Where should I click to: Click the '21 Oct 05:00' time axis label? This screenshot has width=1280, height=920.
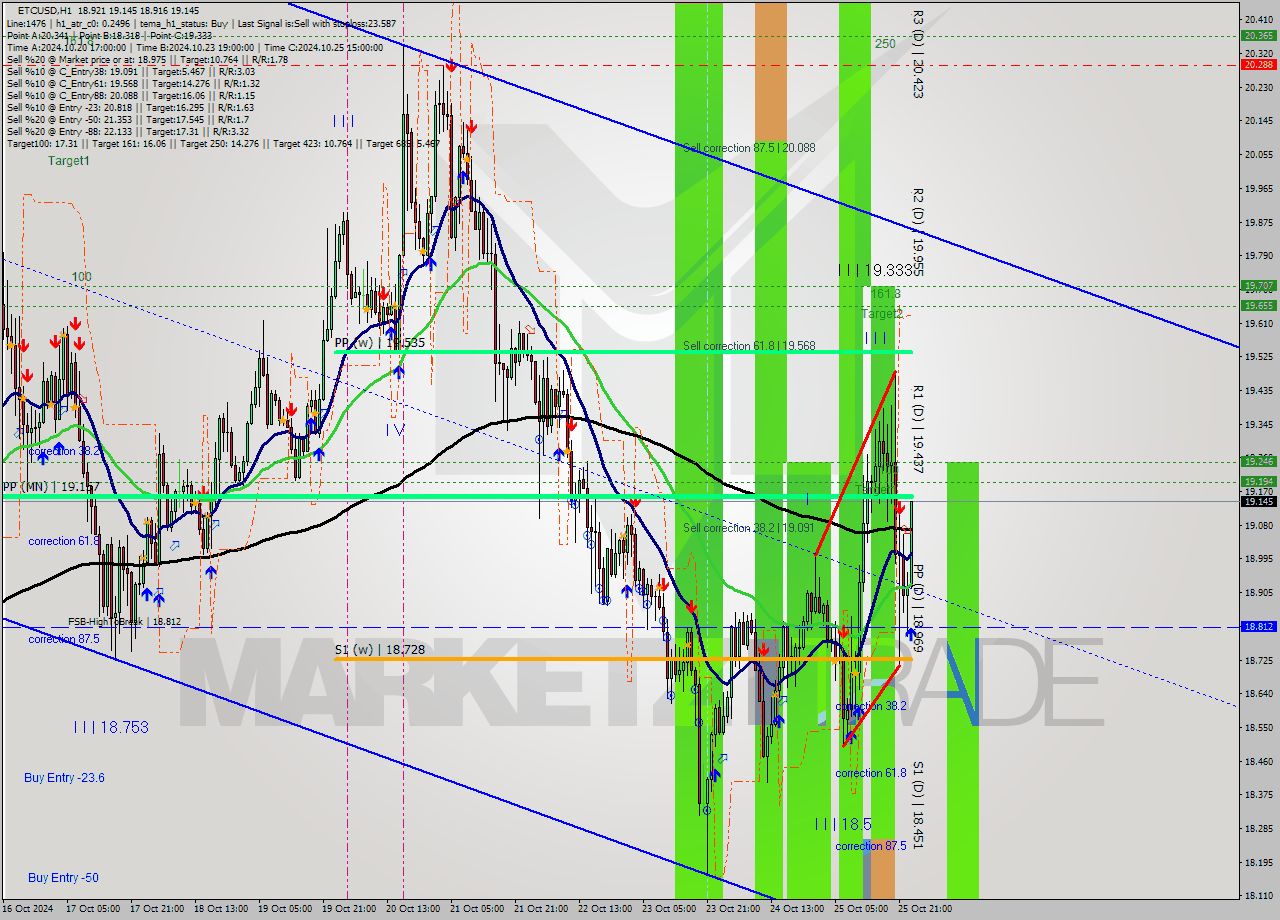coord(476,909)
